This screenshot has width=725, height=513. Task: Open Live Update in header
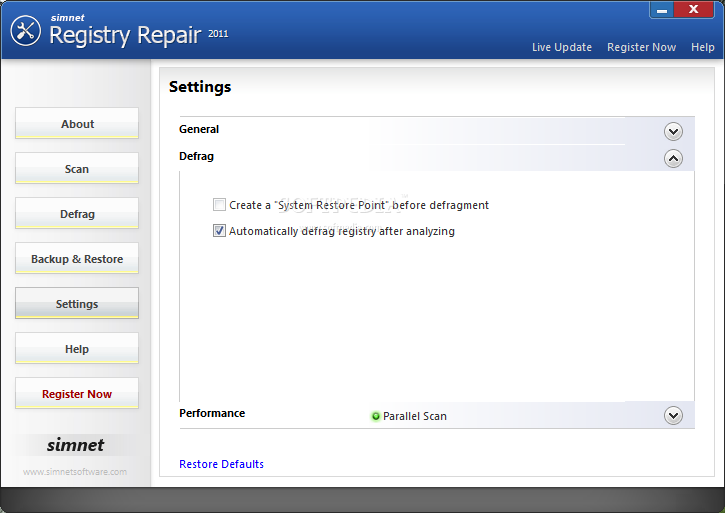click(562, 47)
